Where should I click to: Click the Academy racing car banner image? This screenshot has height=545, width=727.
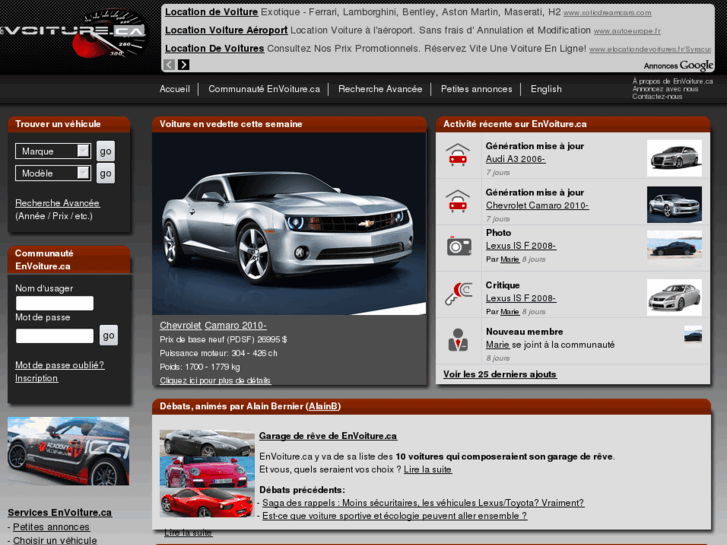[68, 451]
